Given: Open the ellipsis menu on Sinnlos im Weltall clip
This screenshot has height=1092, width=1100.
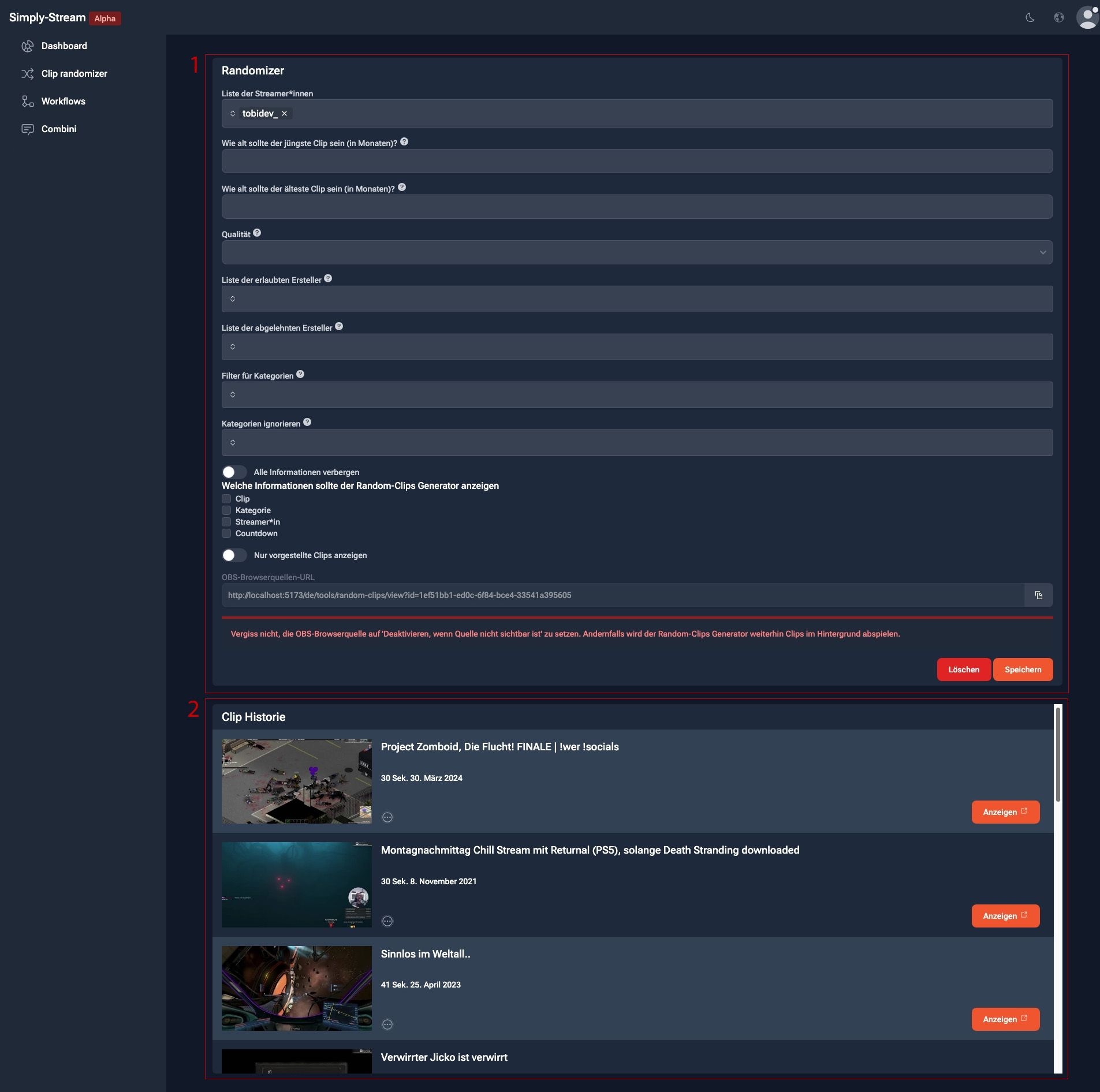Looking at the screenshot, I should [x=387, y=1024].
